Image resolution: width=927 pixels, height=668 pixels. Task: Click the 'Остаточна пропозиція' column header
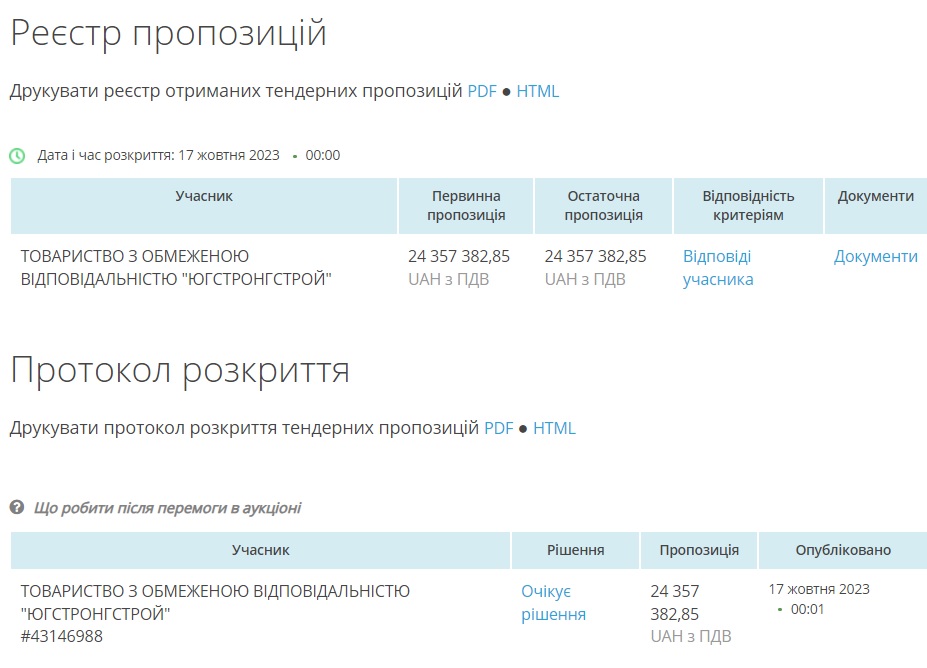603,205
